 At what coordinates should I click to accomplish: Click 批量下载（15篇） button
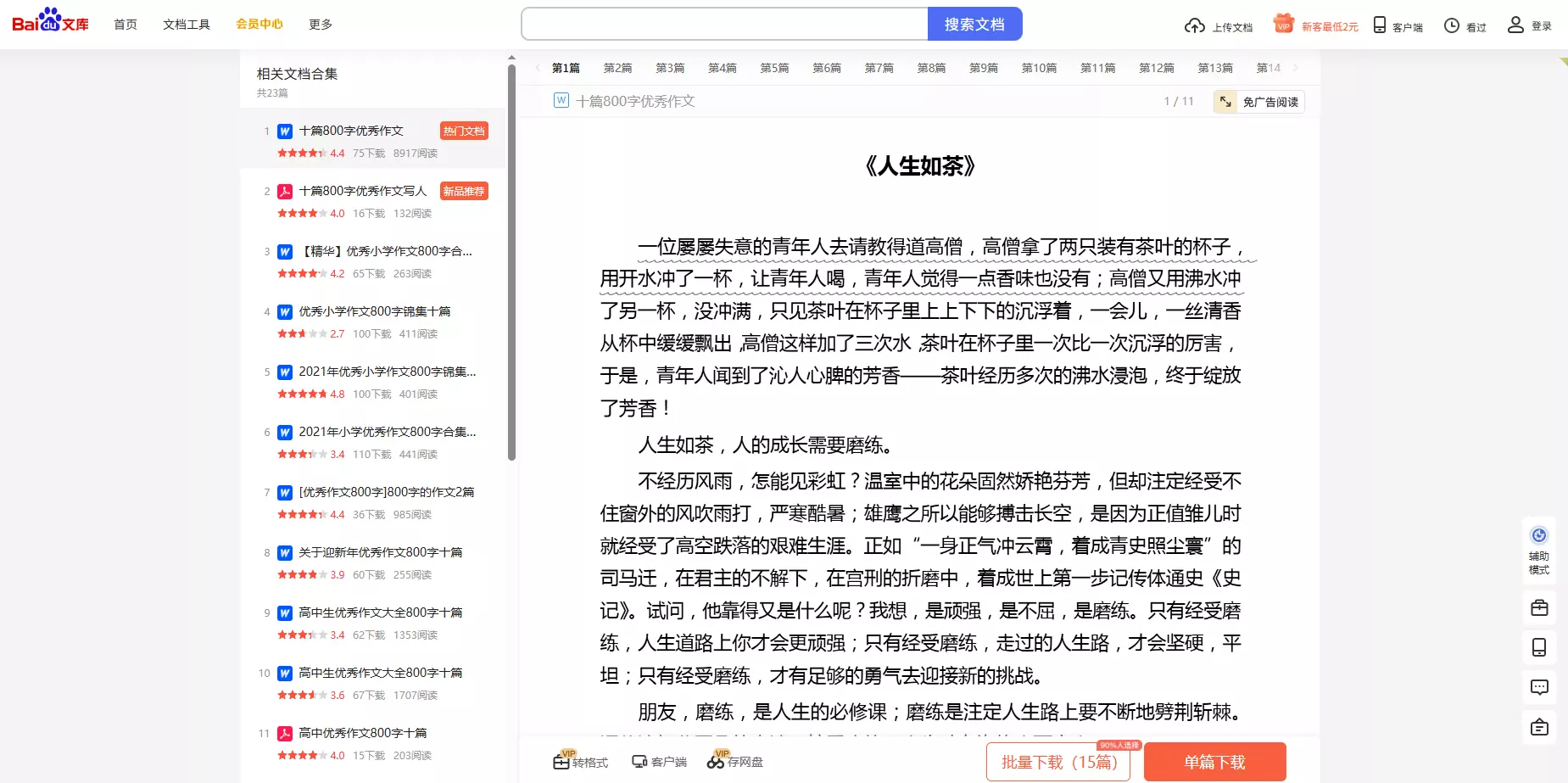click(x=1058, y=762)
